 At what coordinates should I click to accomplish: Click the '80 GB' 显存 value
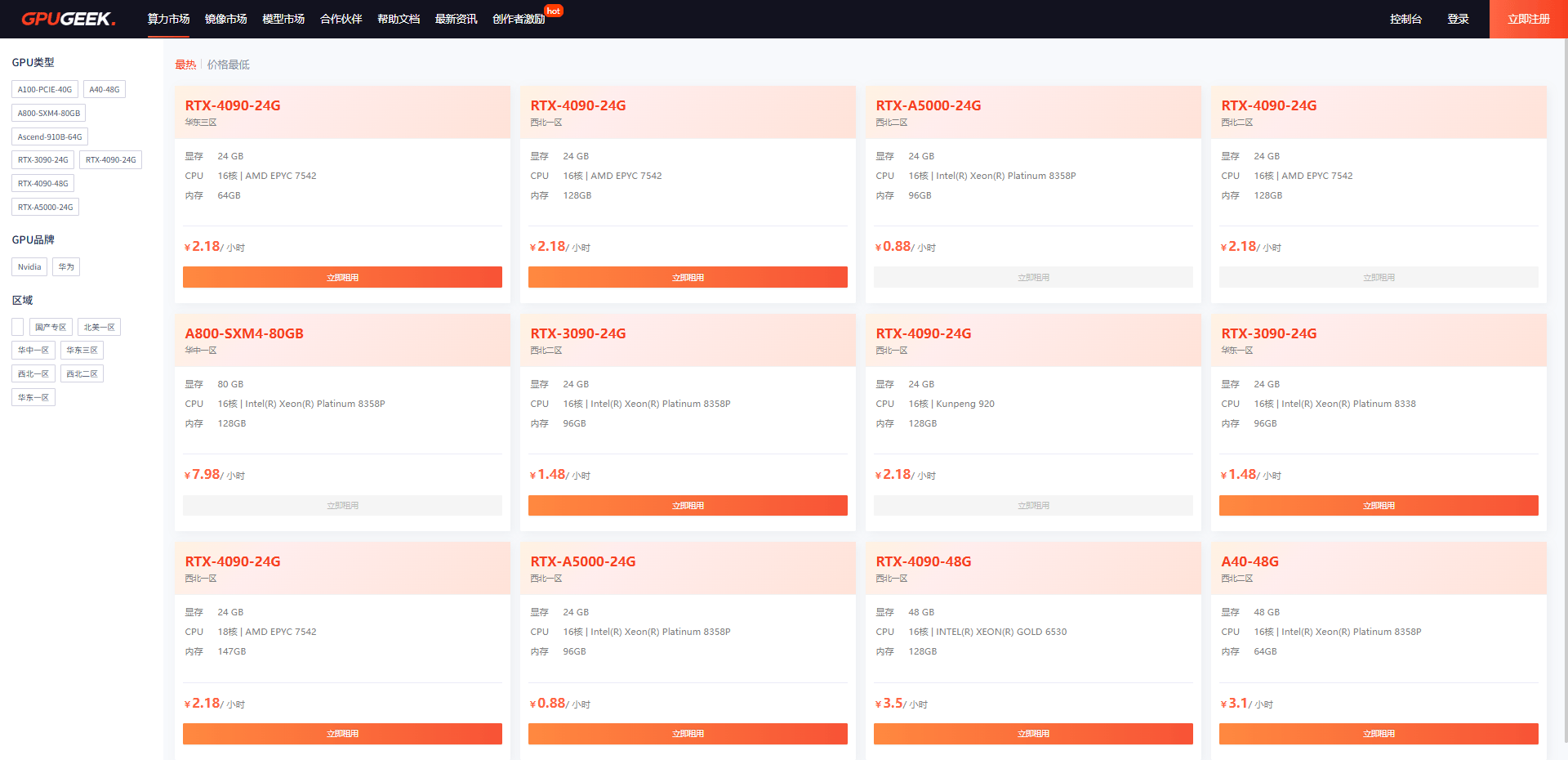(x=230, y=384)
